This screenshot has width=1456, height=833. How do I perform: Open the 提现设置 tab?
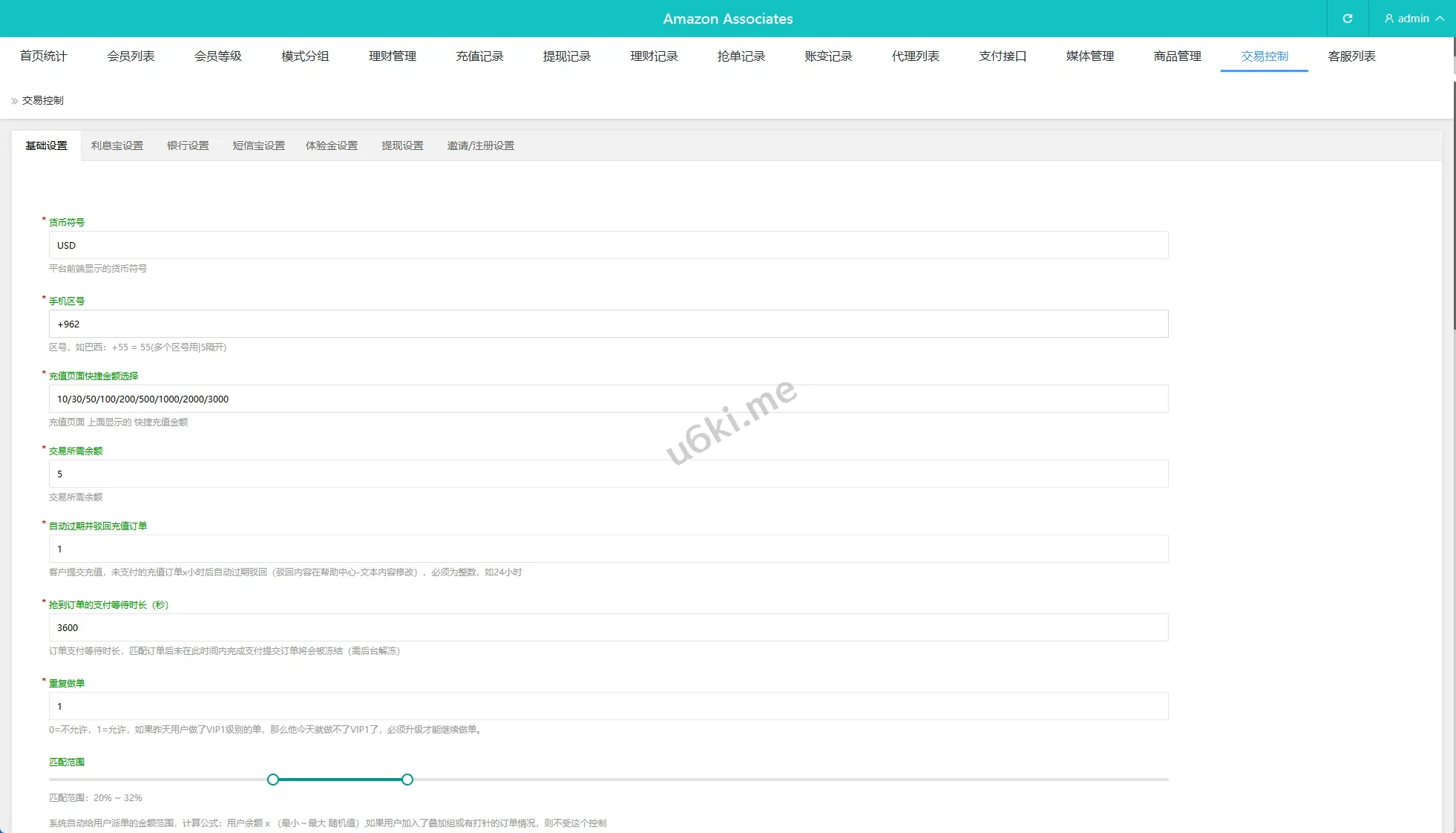pos(402,146)
